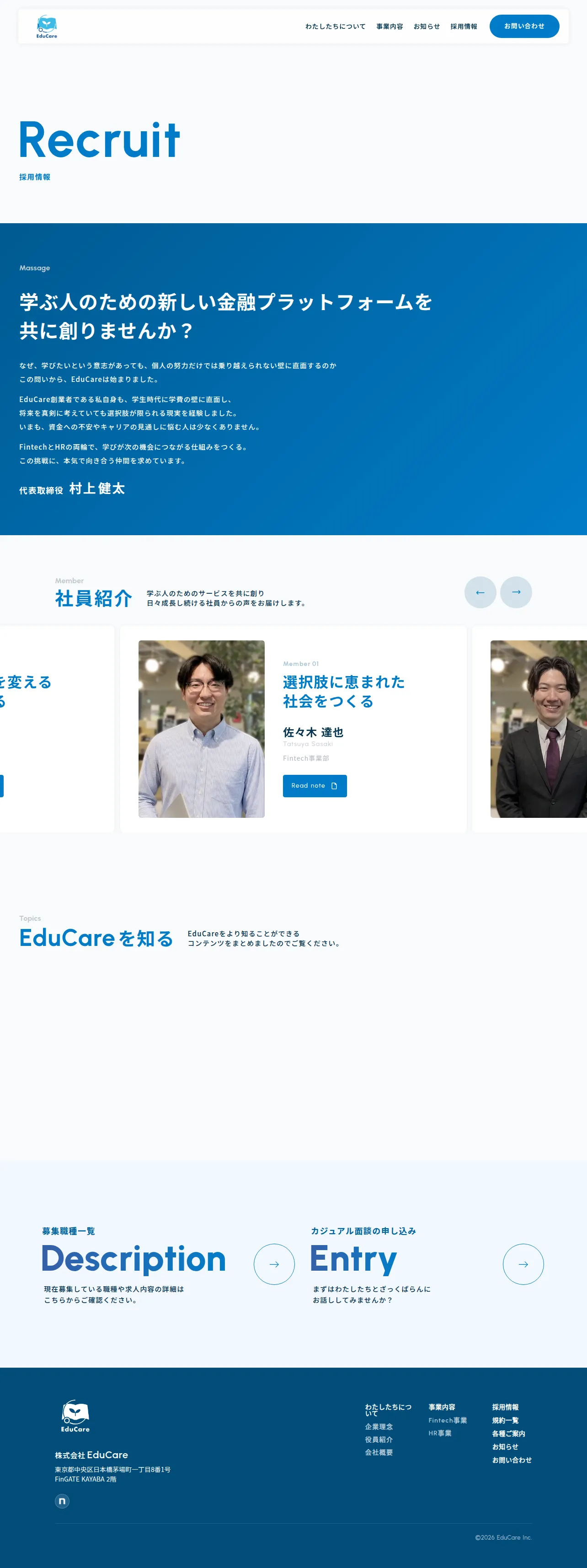Click the Description circle arrow icon
This screenshot has width=587, height=1568.
point(274,1264)
